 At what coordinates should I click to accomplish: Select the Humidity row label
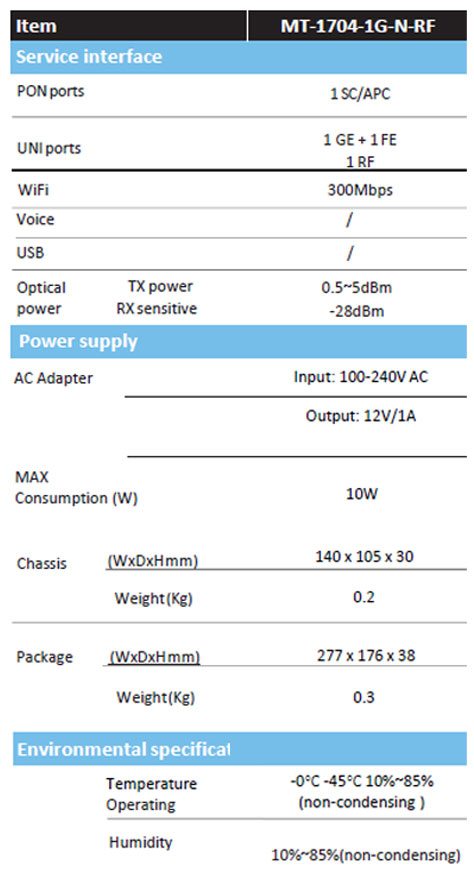click(140, 842)
